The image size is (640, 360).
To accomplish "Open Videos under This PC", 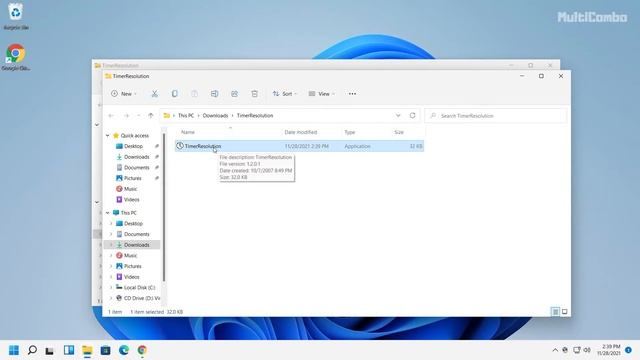I will (131, 277).
